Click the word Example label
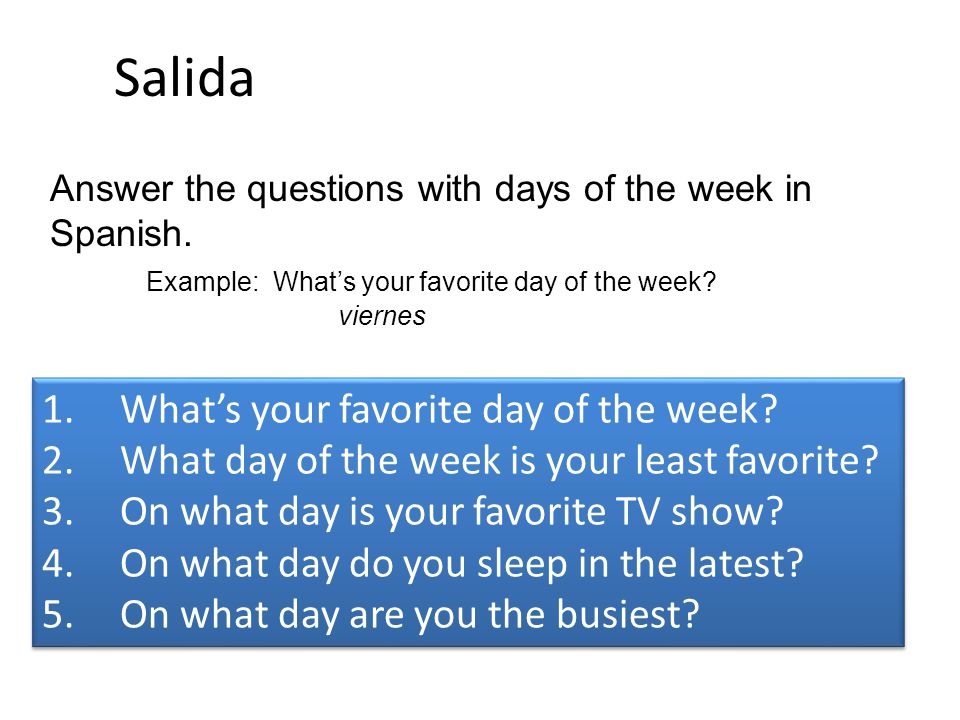 tap(202, 283)
